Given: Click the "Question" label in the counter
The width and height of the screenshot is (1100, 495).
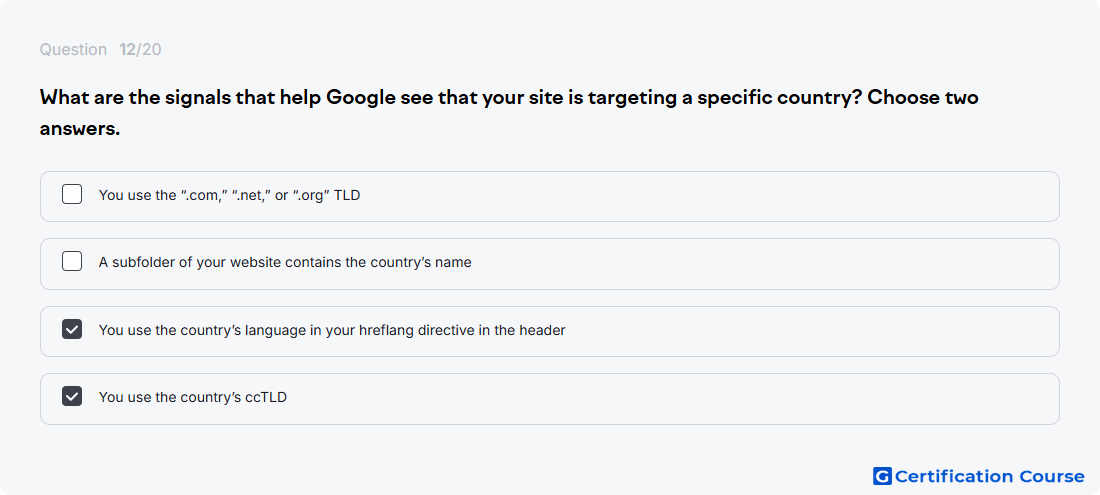Looking at the screenshot, I should (x=73, y=50).
